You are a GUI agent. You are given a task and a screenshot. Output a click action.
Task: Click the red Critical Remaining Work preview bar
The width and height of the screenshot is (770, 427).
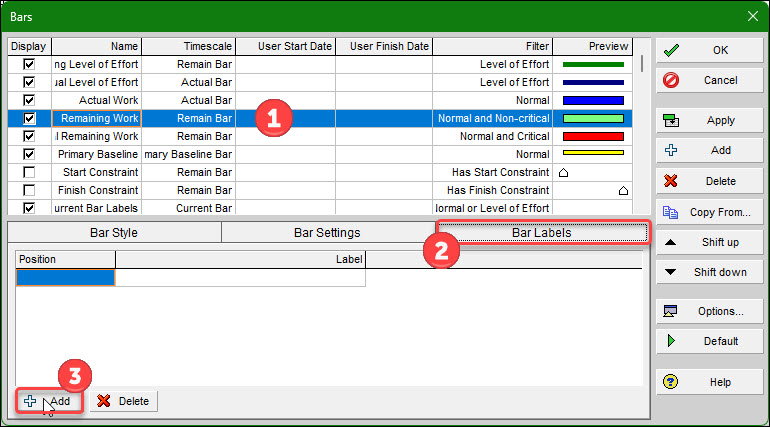pyautogui.click(x=593, y=136)
